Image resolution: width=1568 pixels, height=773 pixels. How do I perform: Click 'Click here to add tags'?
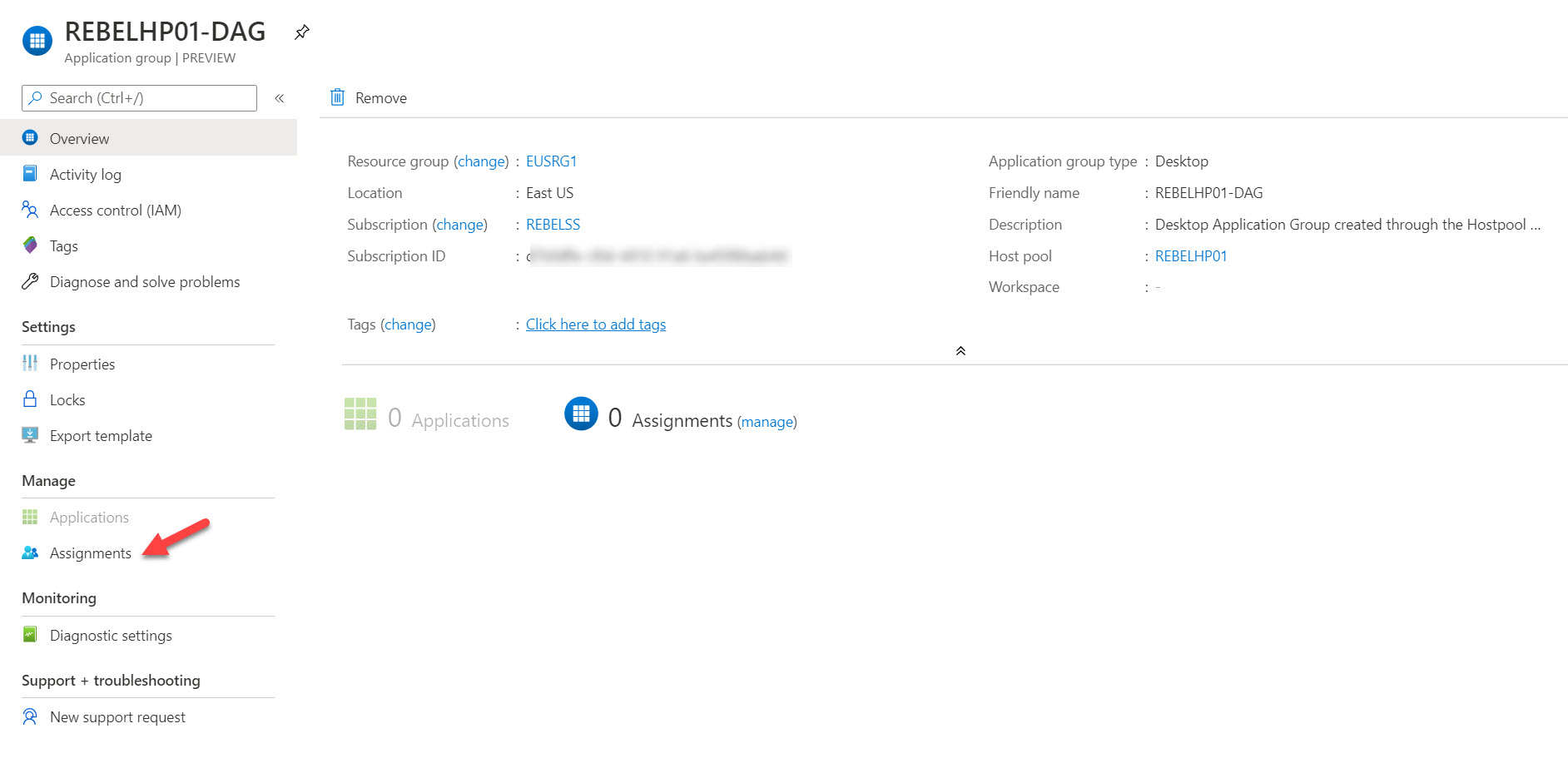596,324
